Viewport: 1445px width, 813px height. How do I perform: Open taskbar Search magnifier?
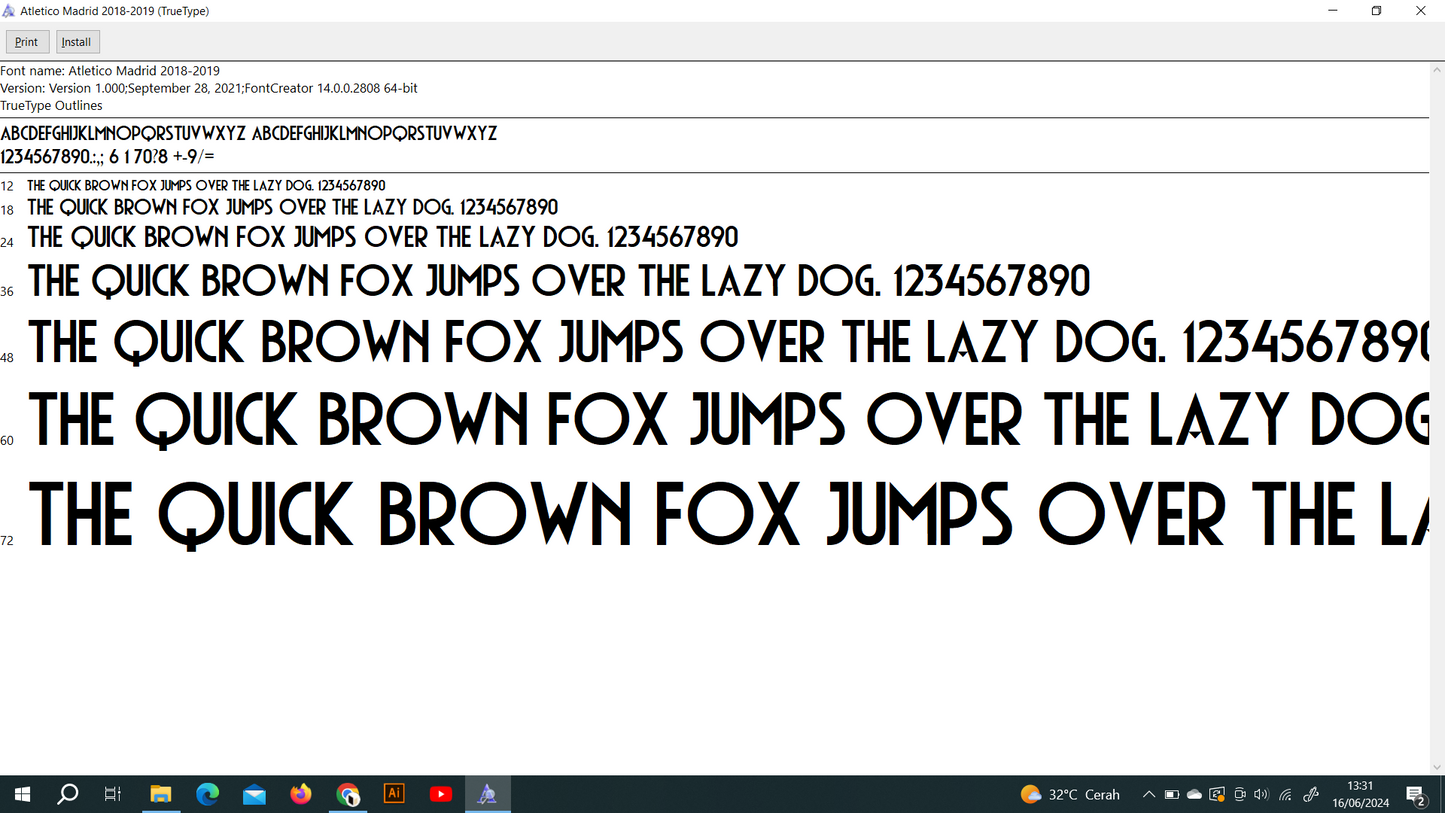pos(67,794)
